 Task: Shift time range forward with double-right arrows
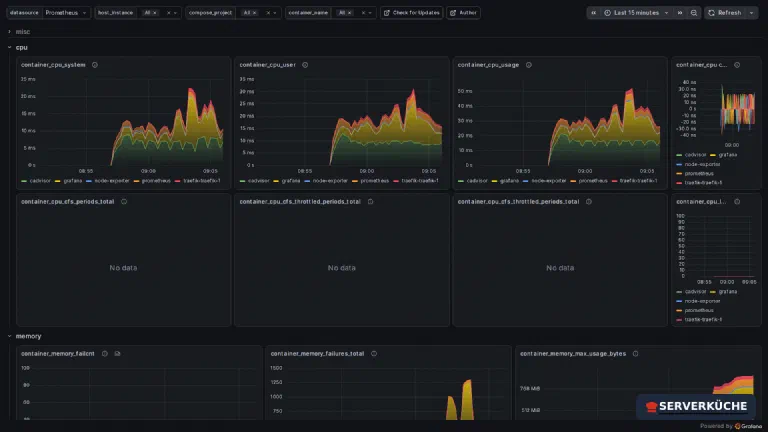point(680,13)
